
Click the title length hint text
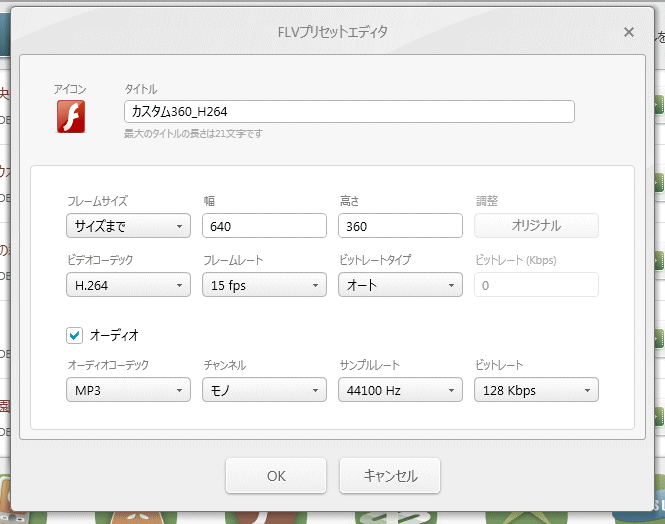point(193,133)
